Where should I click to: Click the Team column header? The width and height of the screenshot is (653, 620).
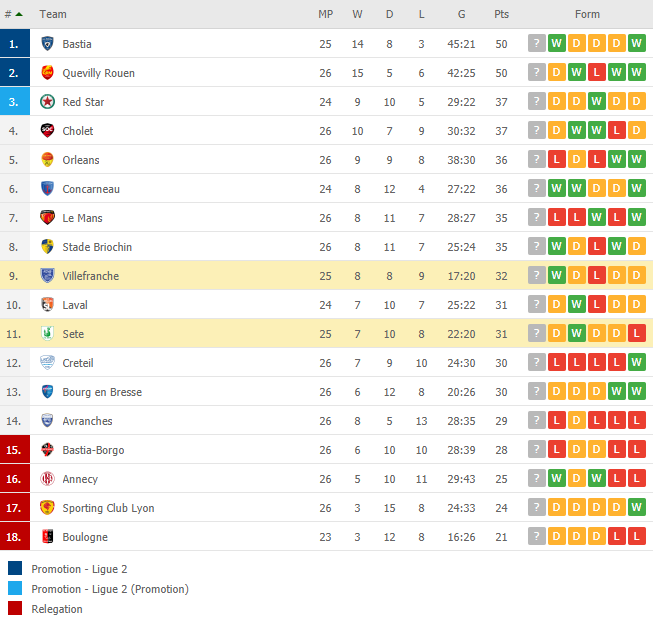[x=53, y=14]
